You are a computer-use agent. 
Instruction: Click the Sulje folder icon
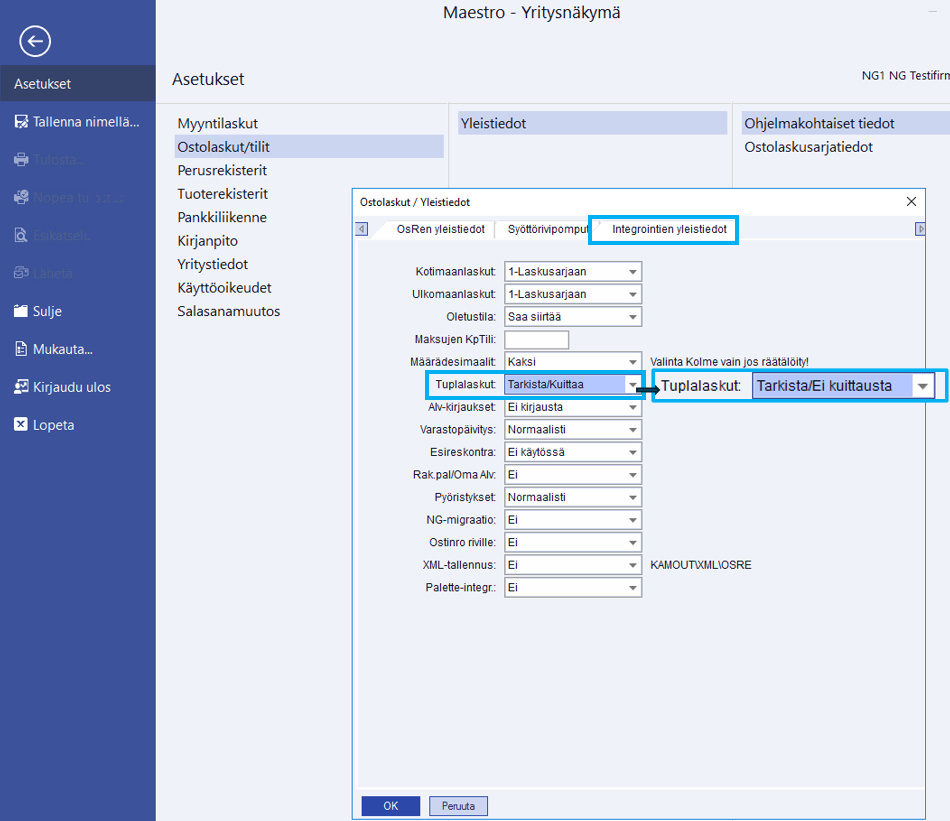21,311
